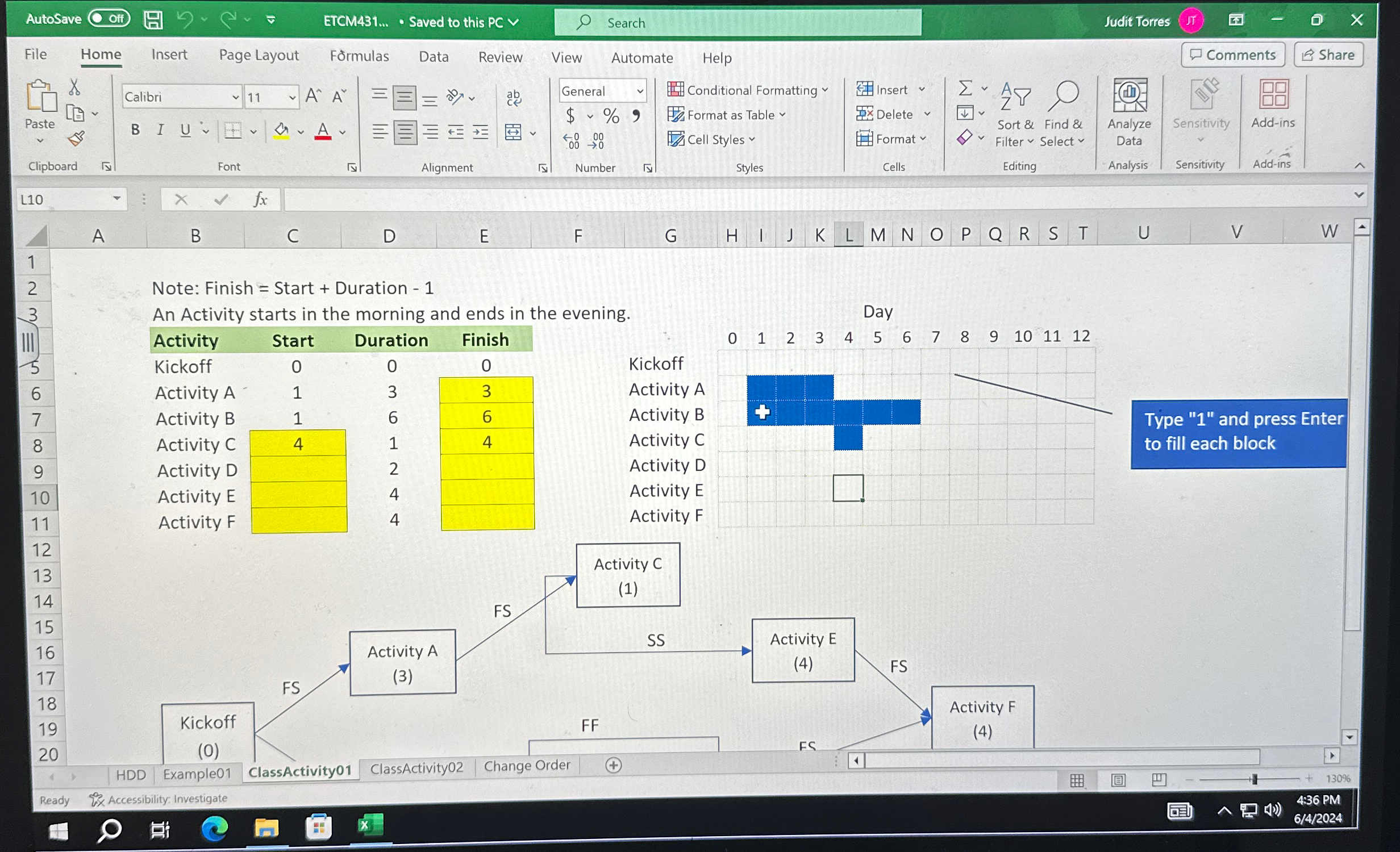Open the font name Calibri dropdown
The image size is (1400, 852).
(235, 98)
